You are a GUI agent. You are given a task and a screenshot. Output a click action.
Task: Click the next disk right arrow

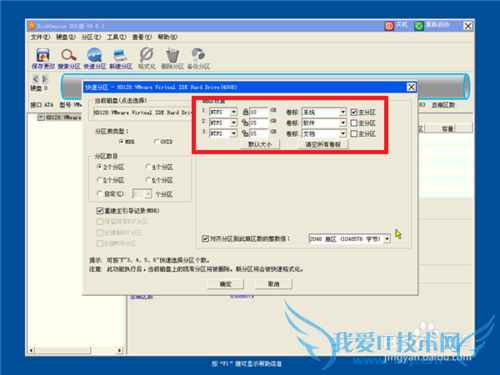pyautogui.click(x=45, y=79)
